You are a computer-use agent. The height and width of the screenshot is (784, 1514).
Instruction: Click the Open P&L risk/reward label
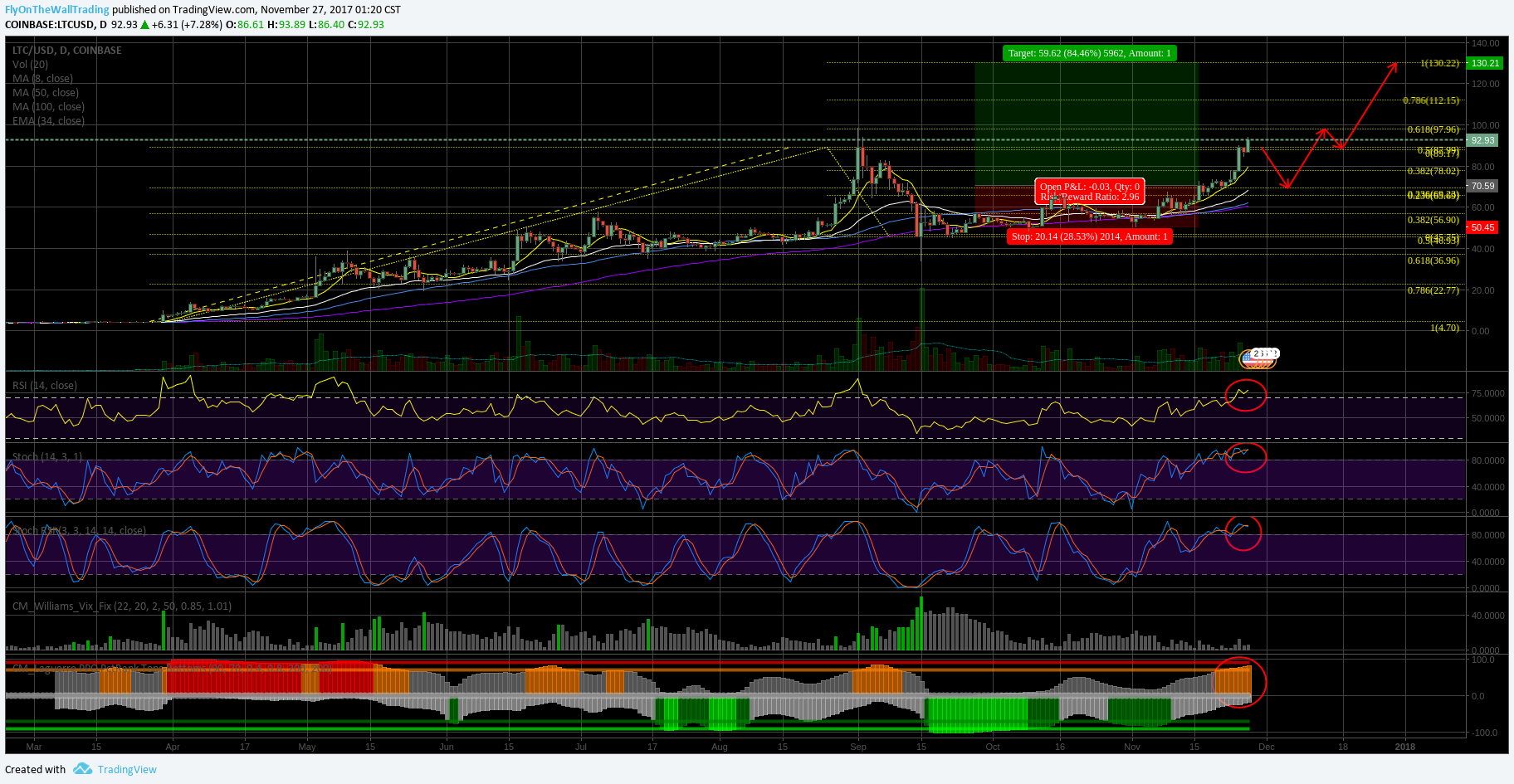coord(1089,192)
